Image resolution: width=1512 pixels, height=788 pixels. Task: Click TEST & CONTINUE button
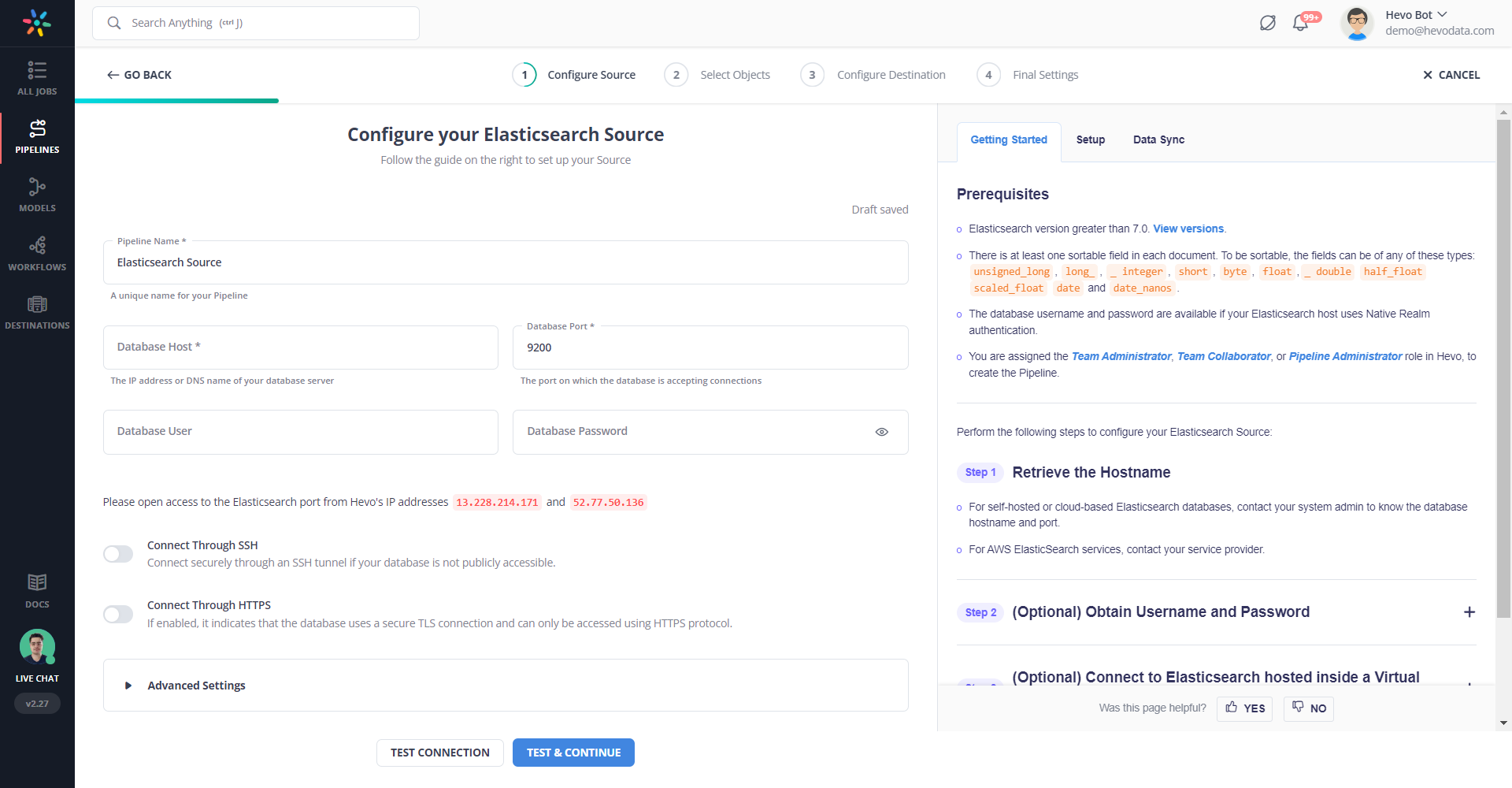[573, 753]
